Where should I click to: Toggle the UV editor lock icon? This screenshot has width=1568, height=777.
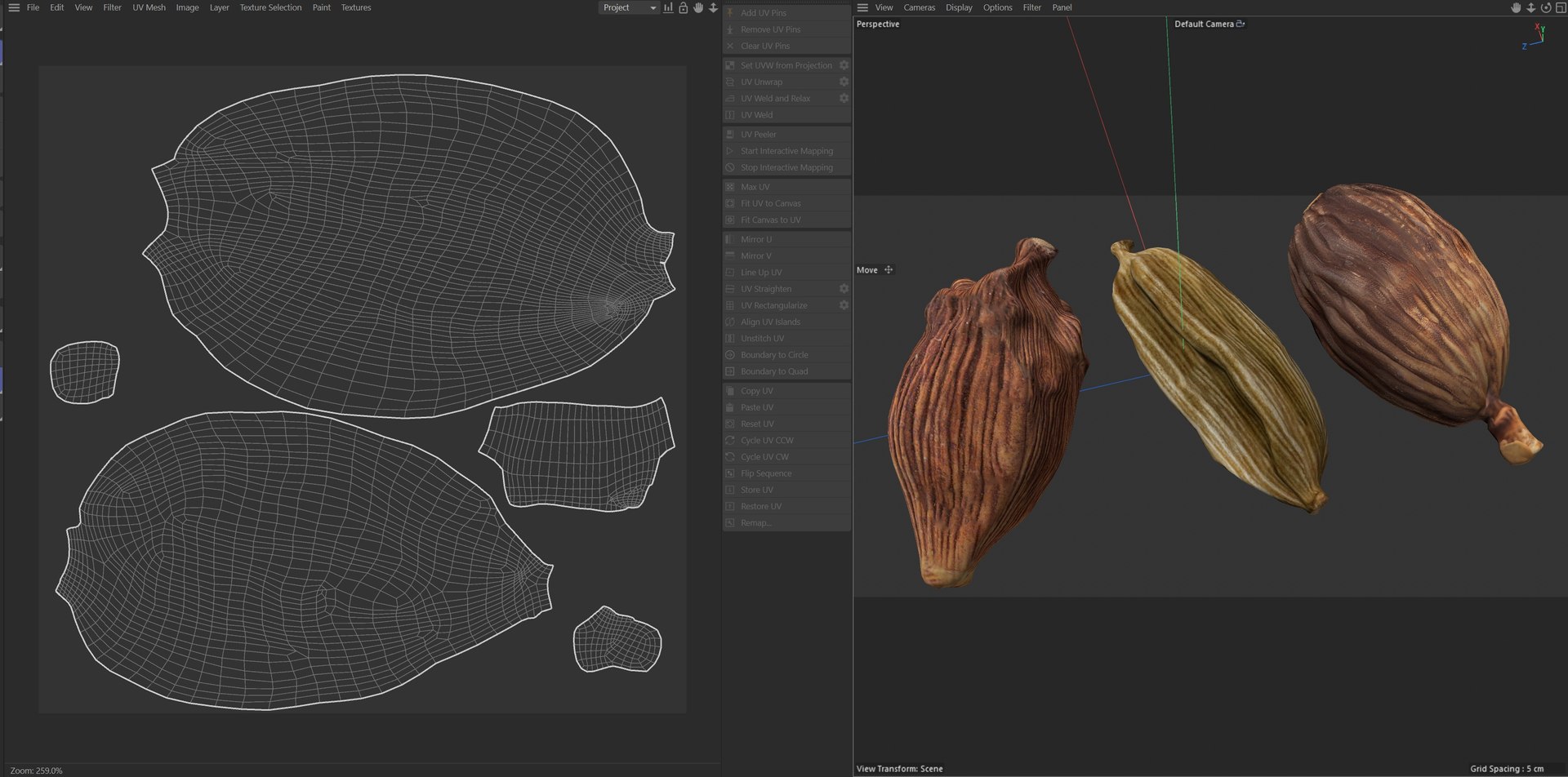(684, 7)
